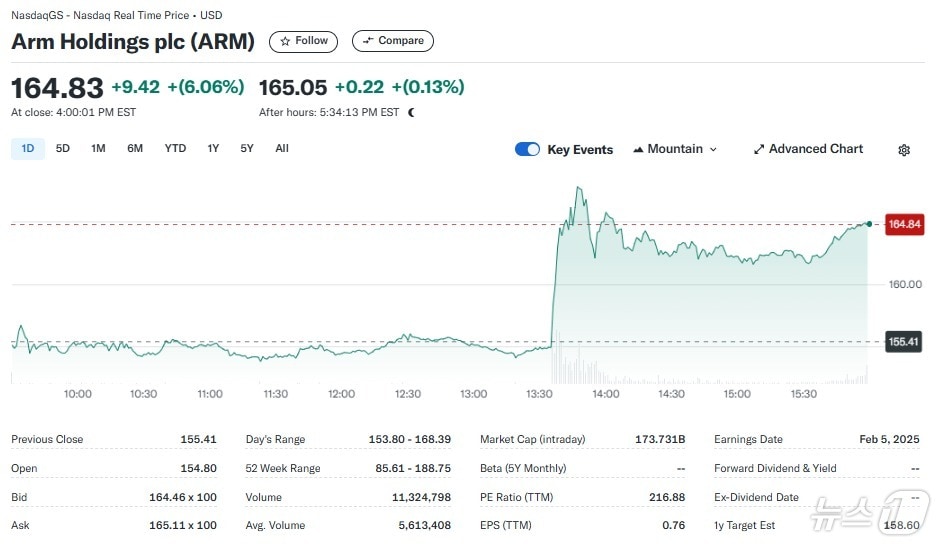Viewport: 940px width, 547px height.
Task: Click the Arm Holdings plc (ARM) title
Action: coord(133,41)
